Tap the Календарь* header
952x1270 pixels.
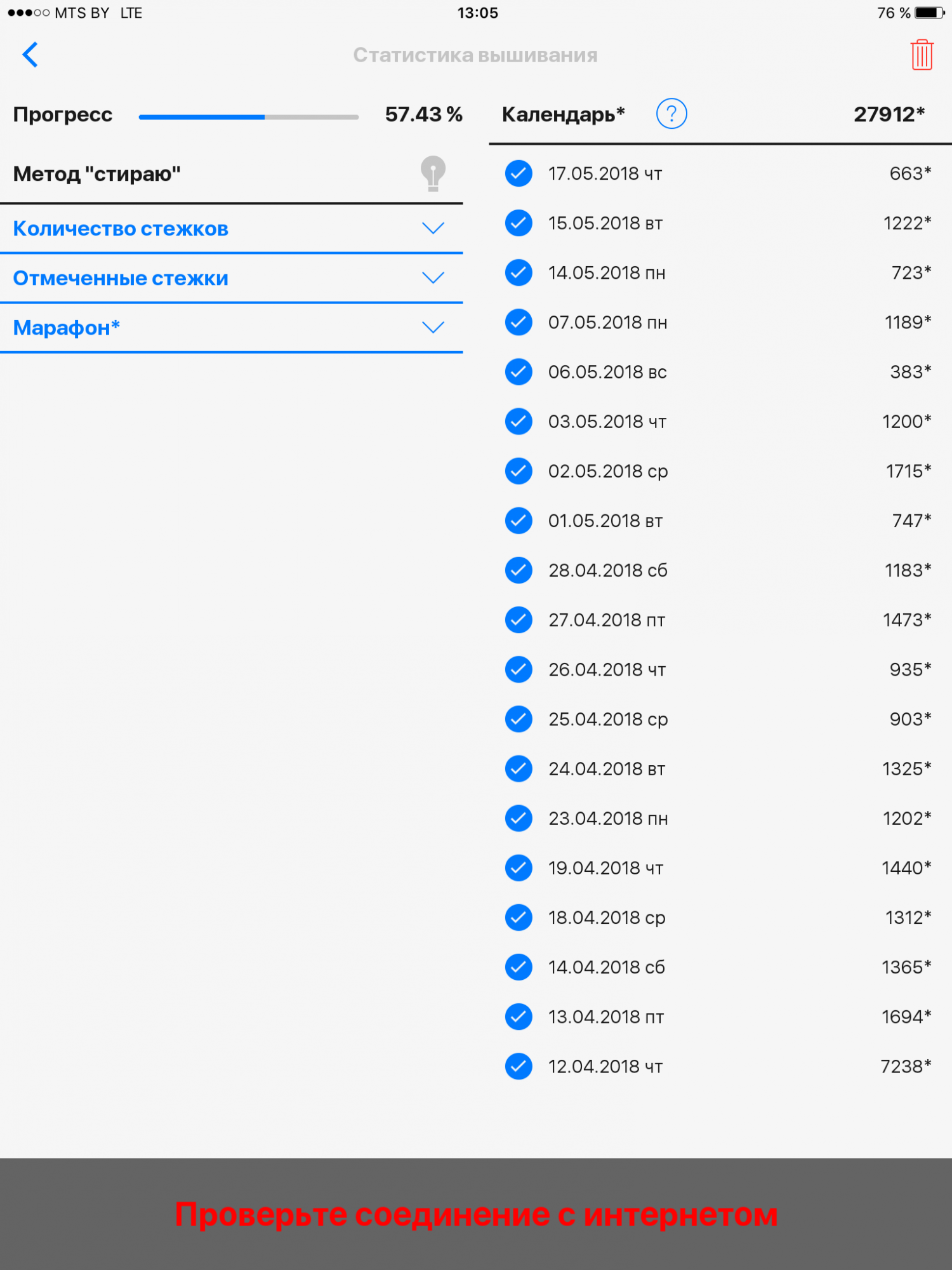click(x=563, y=114)
